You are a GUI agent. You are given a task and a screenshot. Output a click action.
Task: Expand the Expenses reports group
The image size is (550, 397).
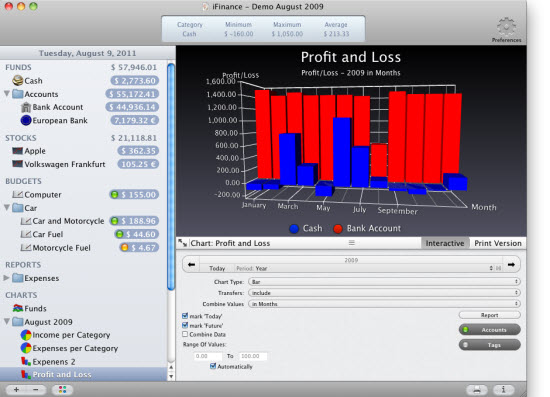[x=6, y=278]
